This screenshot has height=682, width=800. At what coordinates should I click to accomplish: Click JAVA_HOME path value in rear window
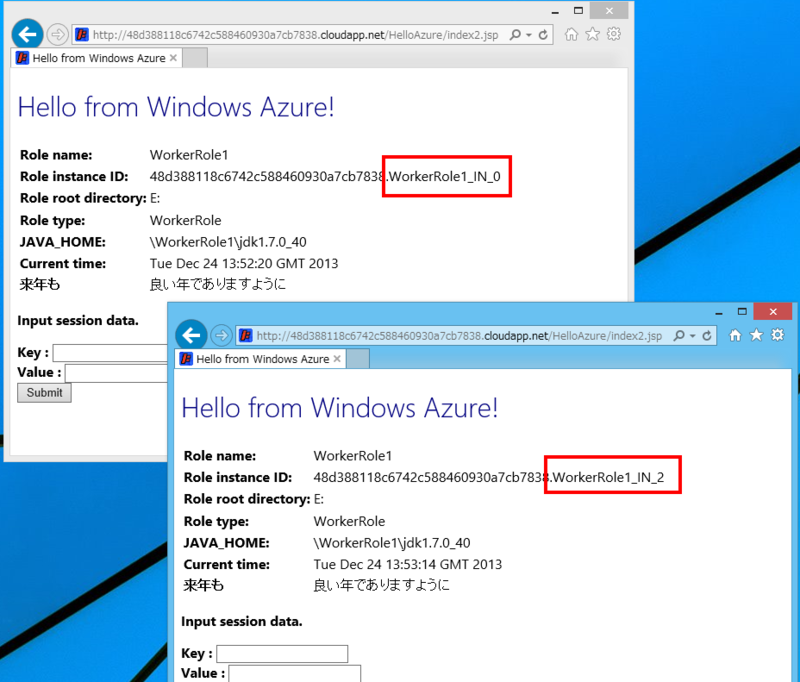[x=228, y=242]
